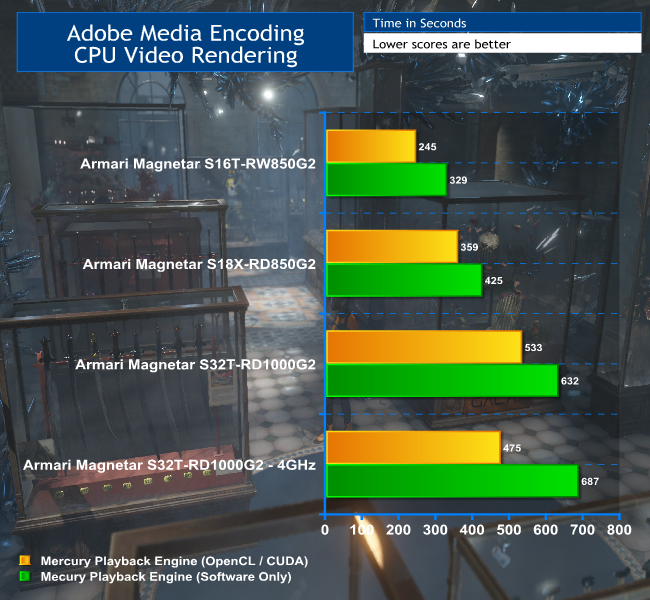Click the orange bar valued 533
Screen dimensions: 650x600
[x=424, y=347]
